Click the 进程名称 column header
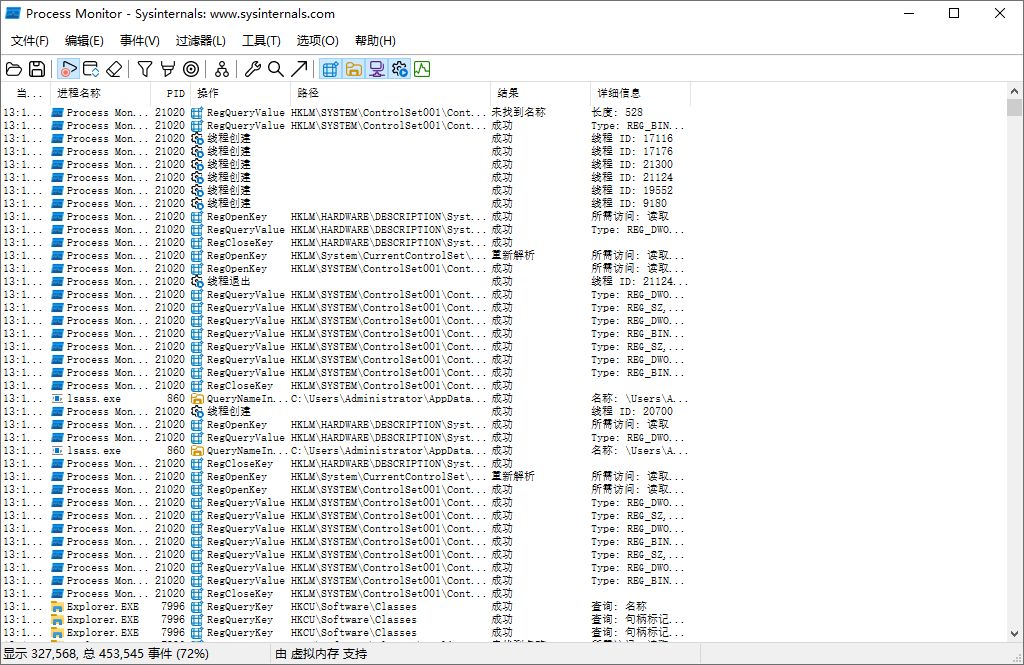This screenshot has height=665, width=1024. [100, 93]
